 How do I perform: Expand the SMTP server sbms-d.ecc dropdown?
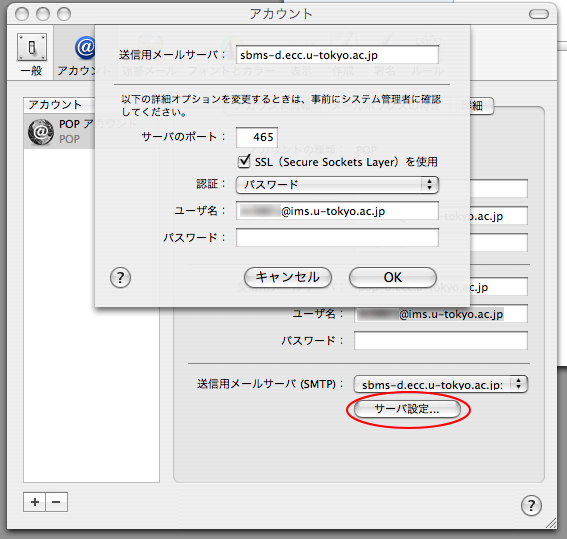(440, 384)
